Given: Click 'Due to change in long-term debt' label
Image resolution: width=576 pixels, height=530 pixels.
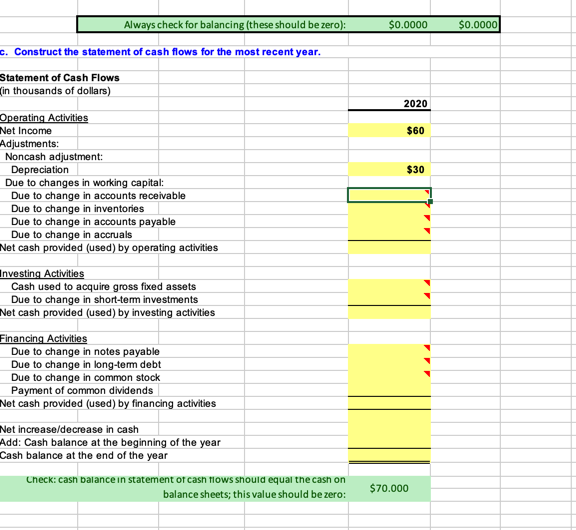Looking at the screenshot, I should (x=86, y=364).
